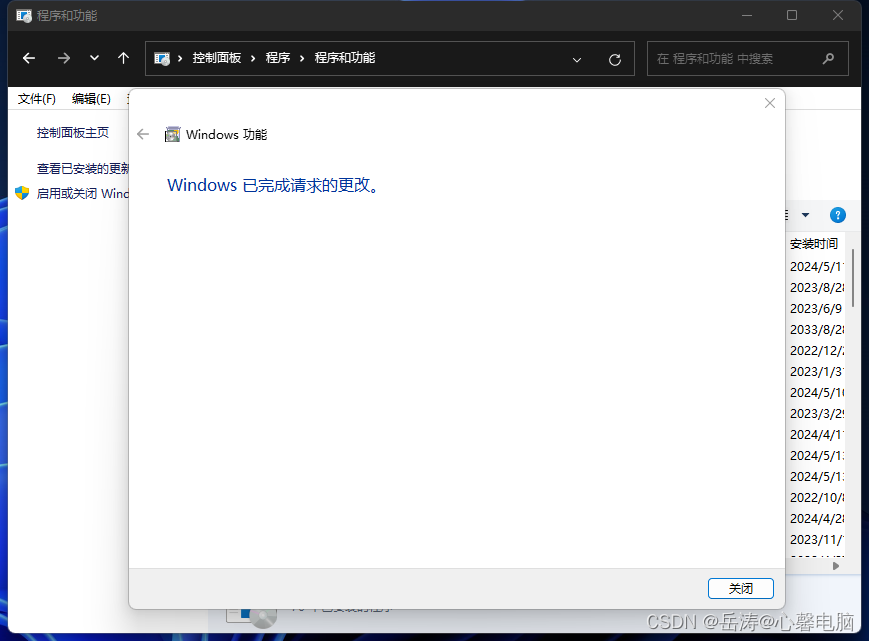Click the 关闭 button in Windows 功能 dialog
Viewport: 869px width, 641px height.
pyautogui.click(x=740, y=588)
